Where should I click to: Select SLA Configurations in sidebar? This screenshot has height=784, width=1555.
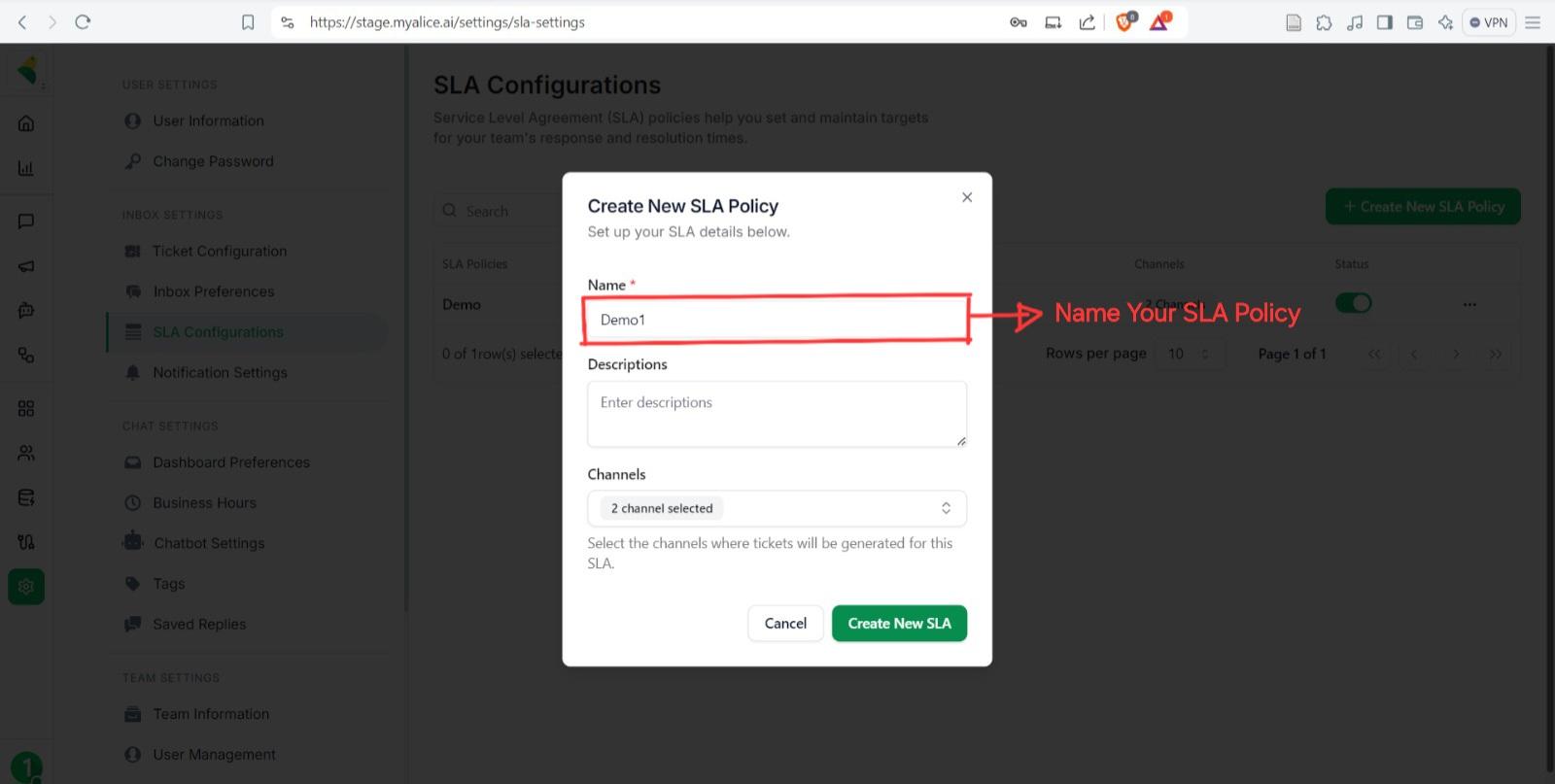[x=247, y=332]
